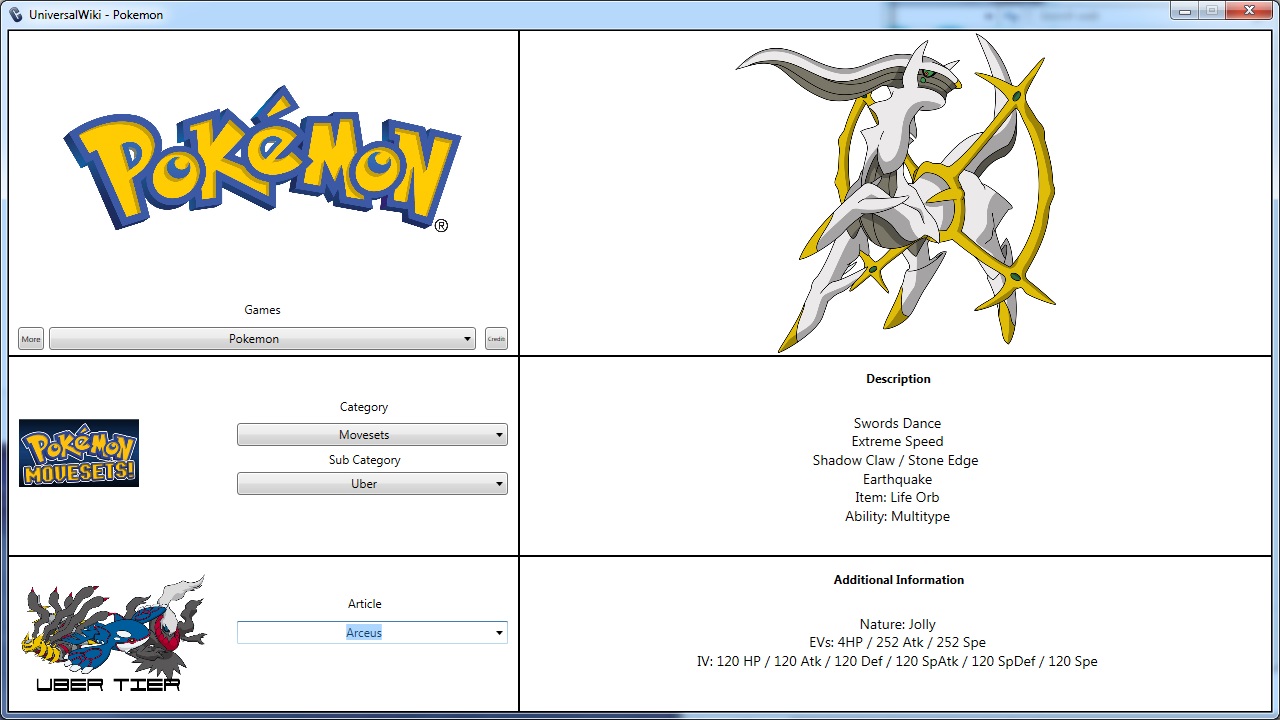Open the Sub Category dropdown showing Uber
This screenshot has width=1280, height=720.
[x=372, y=484]
